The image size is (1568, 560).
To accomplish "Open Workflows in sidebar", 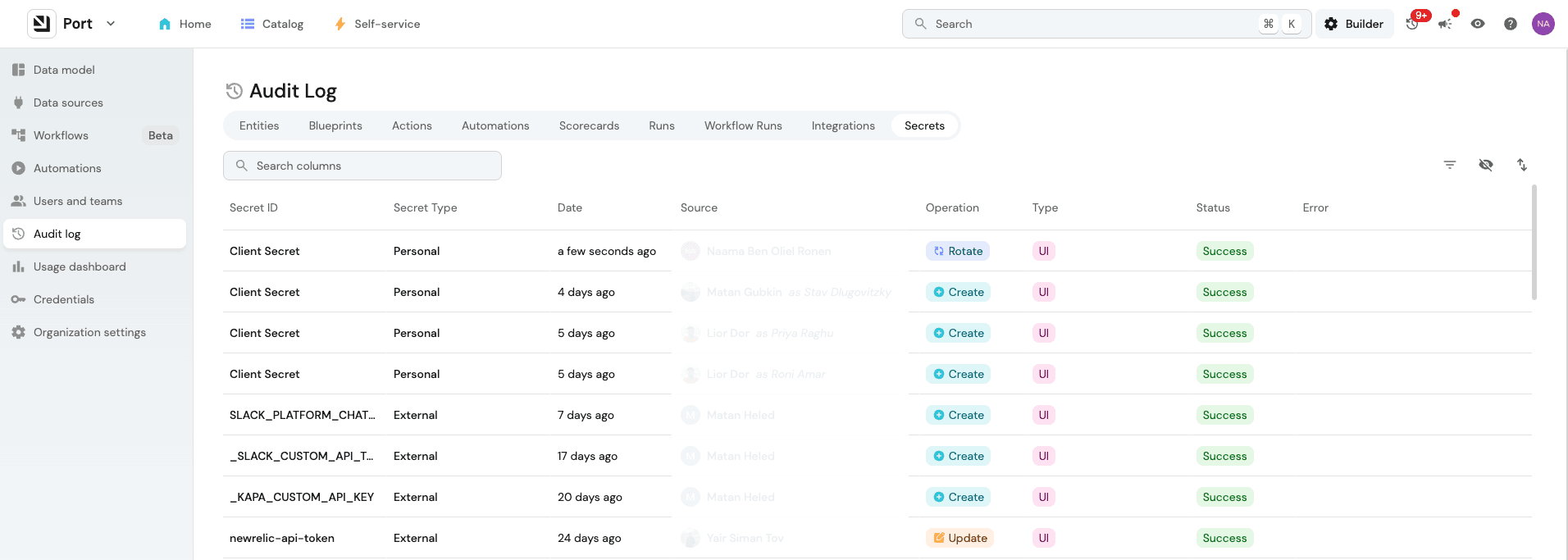I will 95,135.
